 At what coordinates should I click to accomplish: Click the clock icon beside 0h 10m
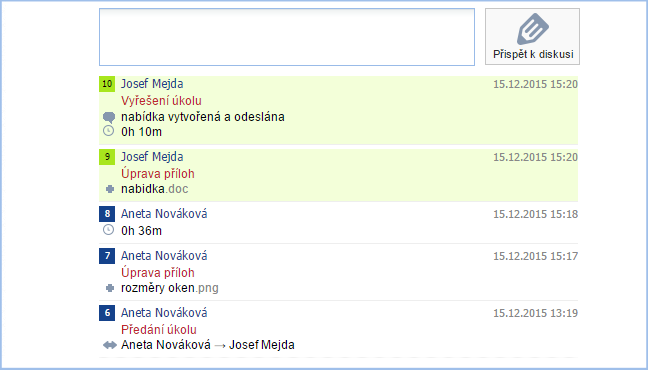click(x=108, y=131)
